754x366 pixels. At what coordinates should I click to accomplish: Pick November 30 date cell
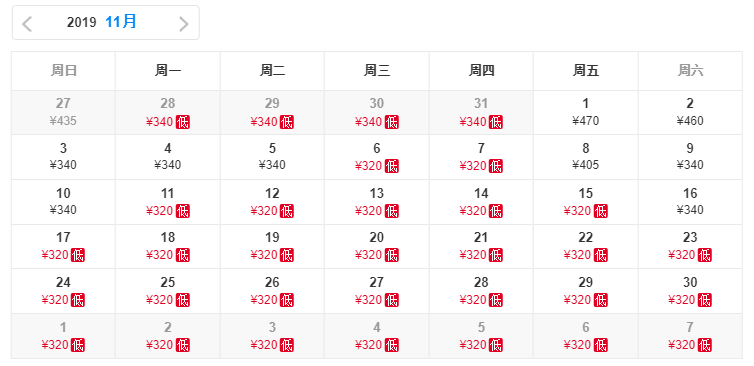[690, 291]
